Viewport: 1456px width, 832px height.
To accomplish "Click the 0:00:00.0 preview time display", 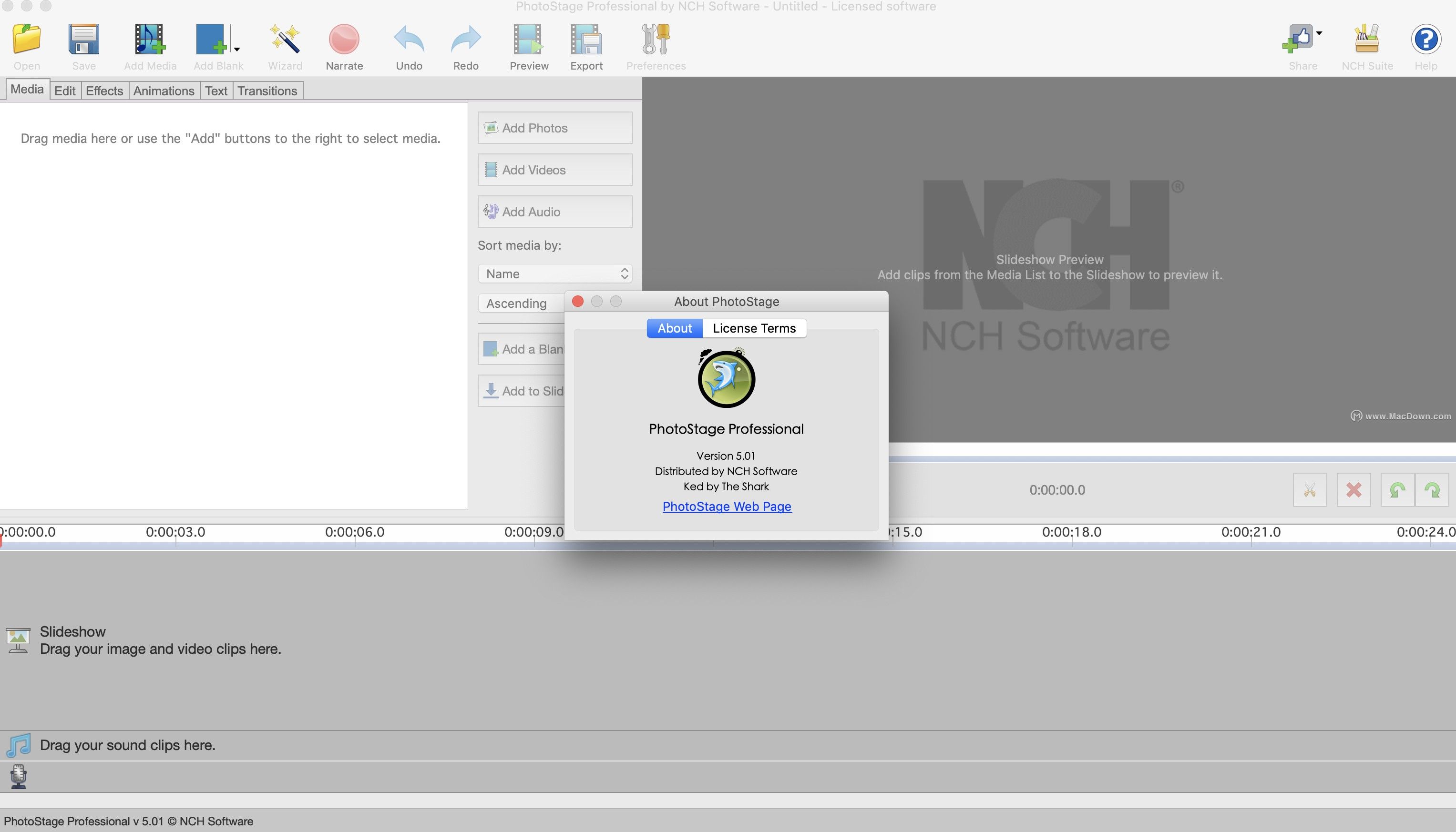I will click(1057, 490).
